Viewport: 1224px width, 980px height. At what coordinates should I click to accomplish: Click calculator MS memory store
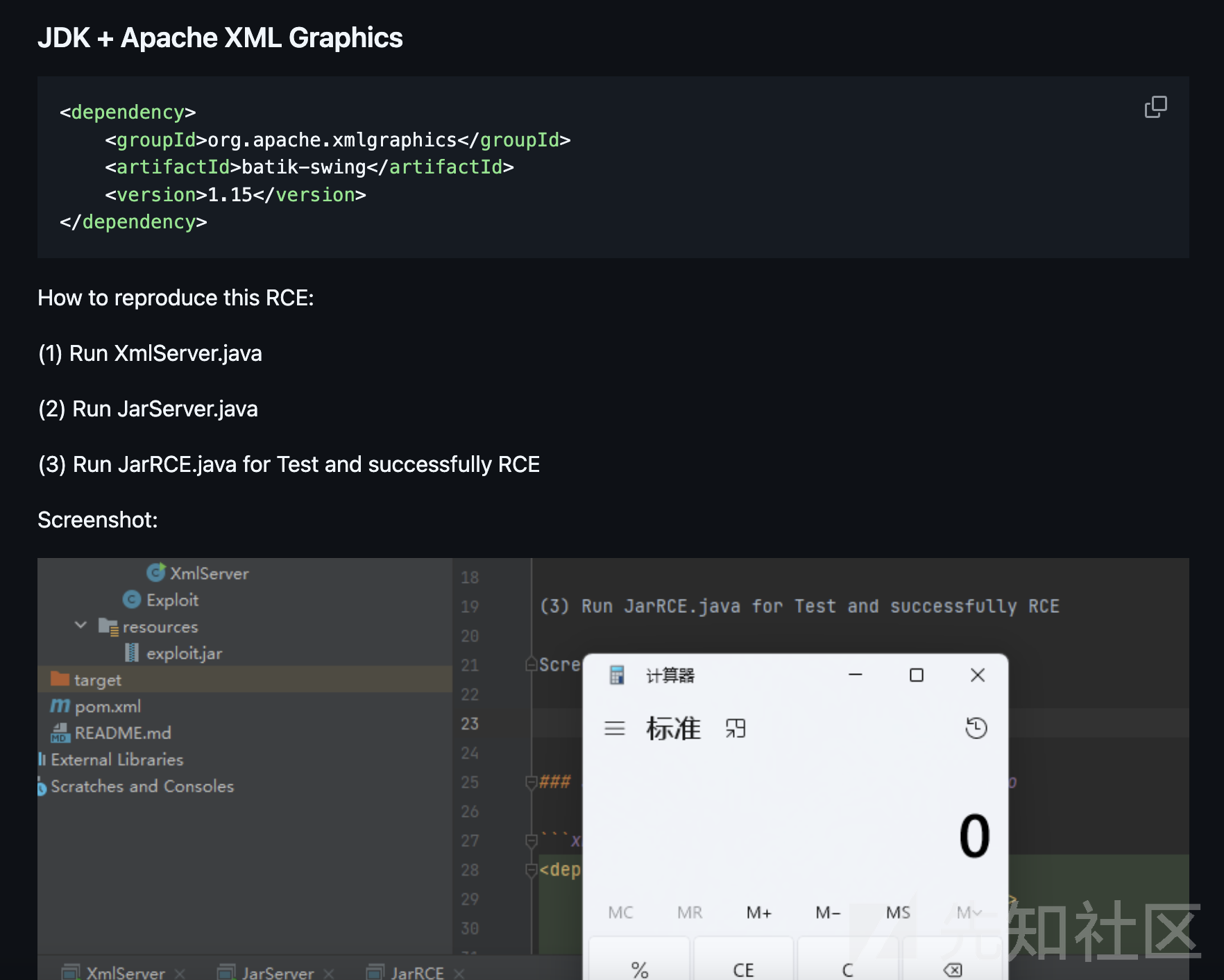pos(898,913)
